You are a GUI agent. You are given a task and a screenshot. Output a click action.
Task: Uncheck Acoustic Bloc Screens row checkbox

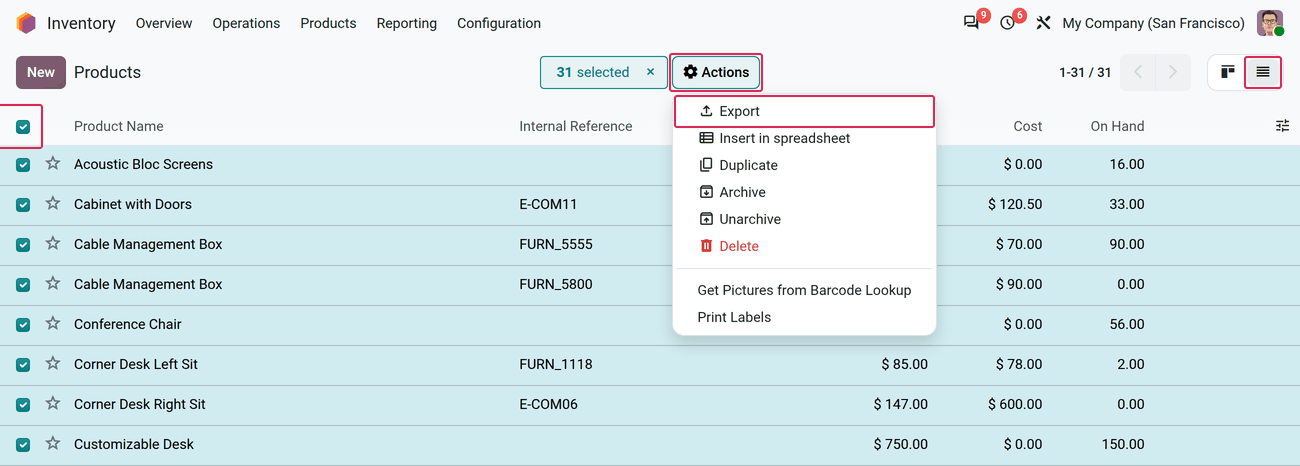click(23, 165)
